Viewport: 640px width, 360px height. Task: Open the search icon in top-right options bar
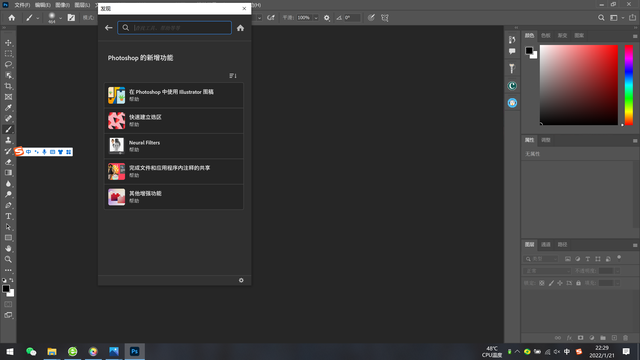pyautogui.click(x=601, y=18)
